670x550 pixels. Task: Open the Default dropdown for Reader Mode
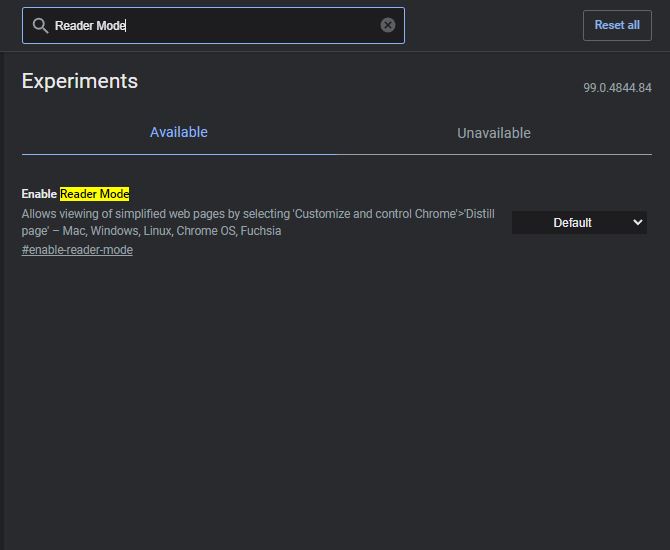click(x=579, y=223)
